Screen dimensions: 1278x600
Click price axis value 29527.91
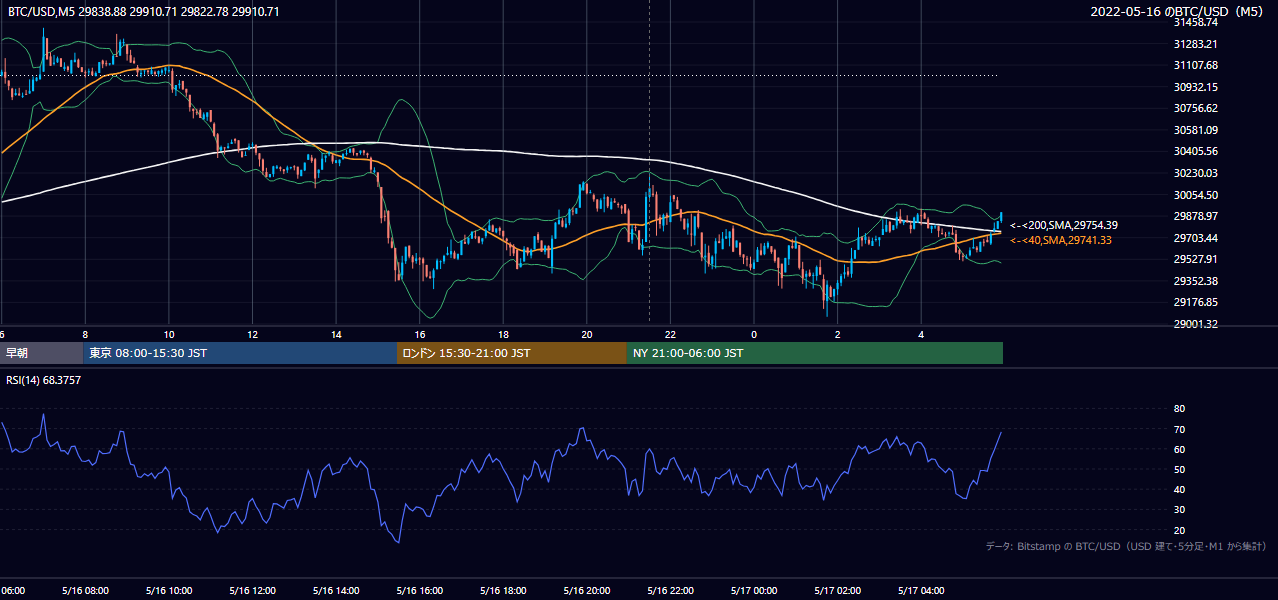tap(1196, 259)
